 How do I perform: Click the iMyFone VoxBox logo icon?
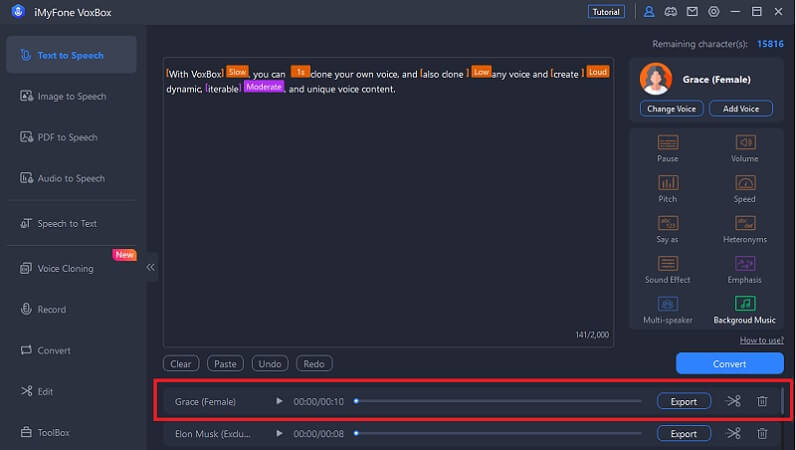18,11
